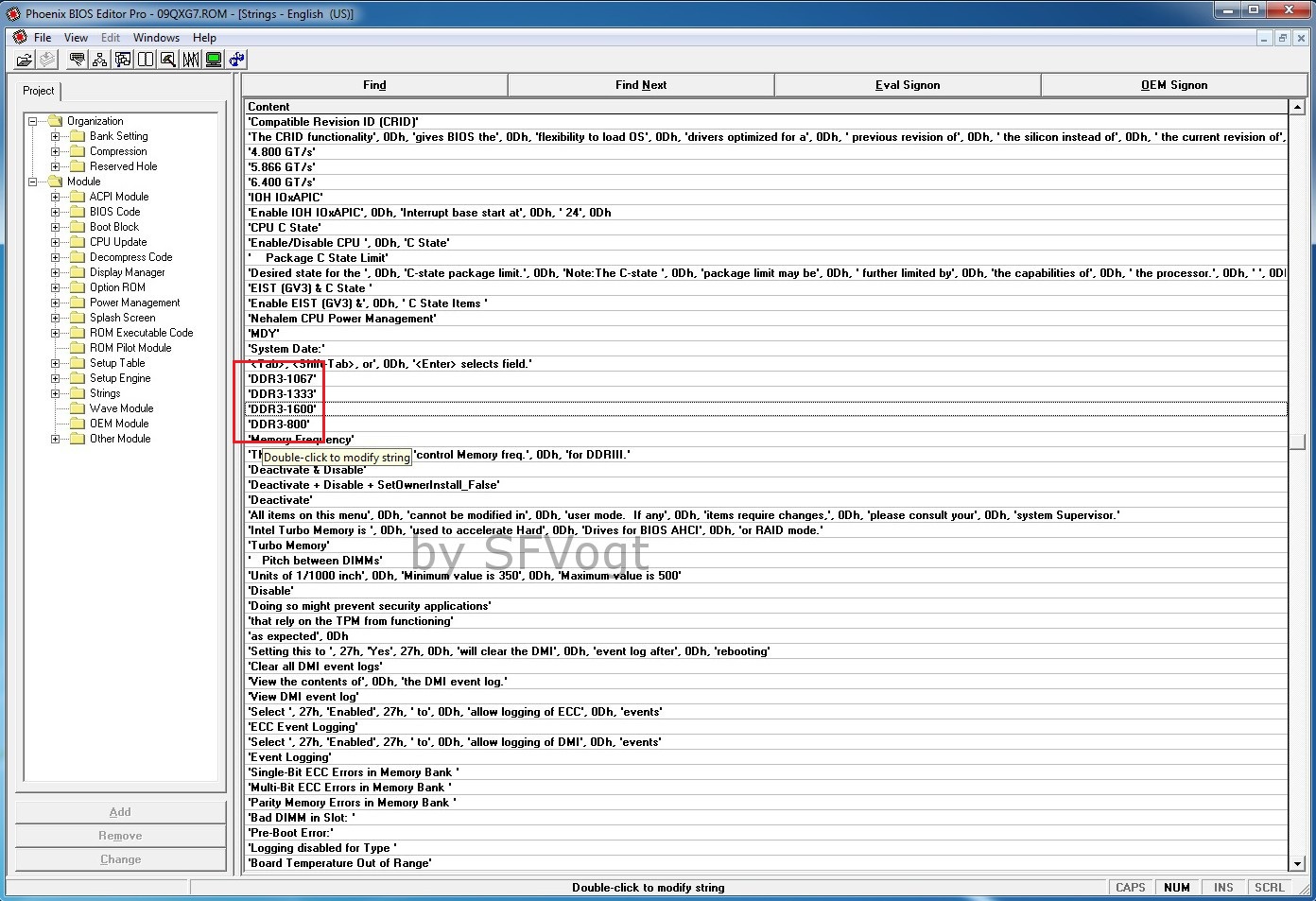Screen dimensions: 1316x901
Task: Switch to the Project tab
Action: (x=39, y=91)
